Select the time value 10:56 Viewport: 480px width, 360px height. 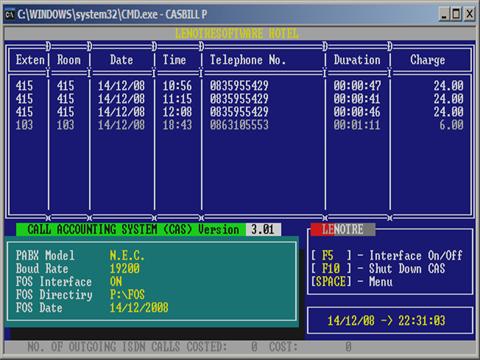tap(177, 86)
